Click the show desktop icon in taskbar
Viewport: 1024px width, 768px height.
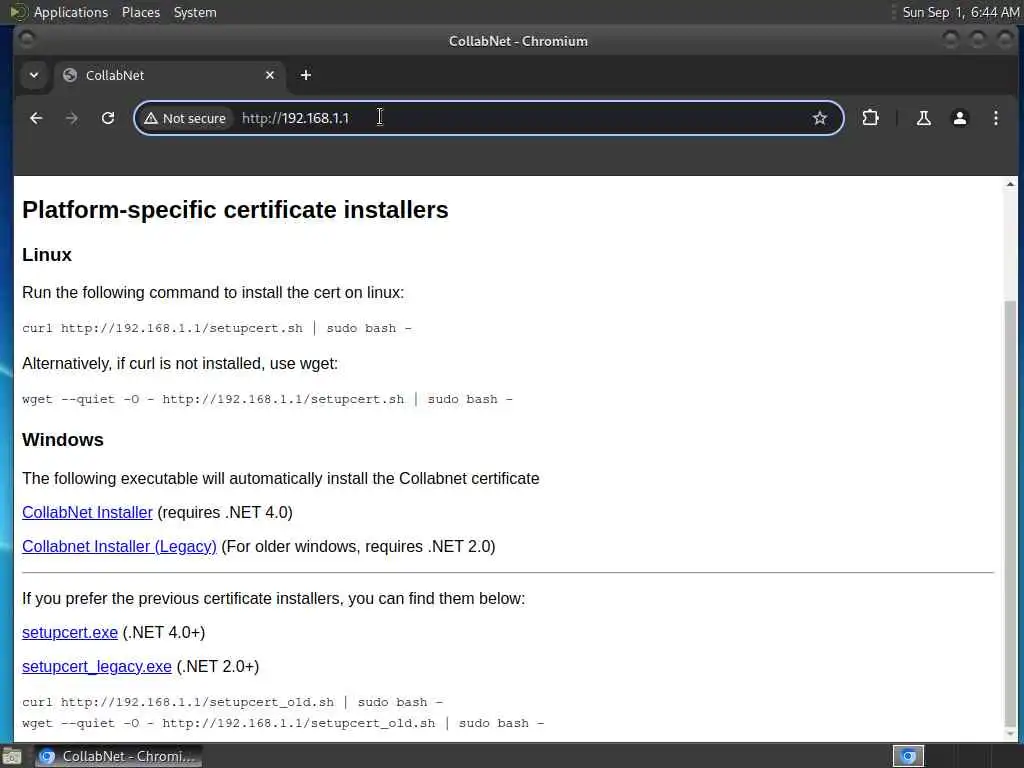pyautogui.click(x=12, y=756)
